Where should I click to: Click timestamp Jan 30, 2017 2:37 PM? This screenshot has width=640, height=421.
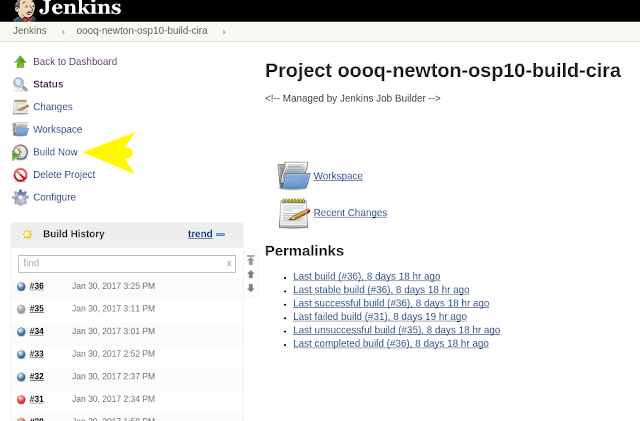(113, 376)
